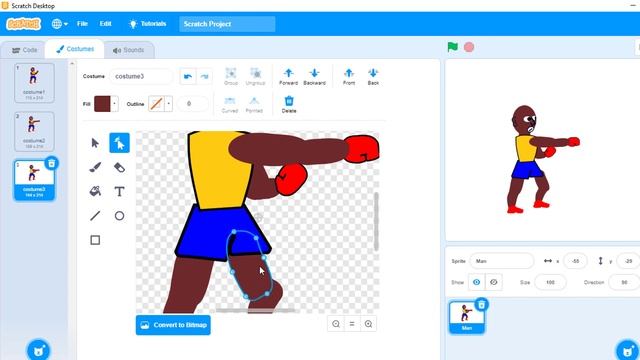Select costume2 thumbnail
Image resolution: width=640 pixels, height=360 pixels.
tap(34, 131)
